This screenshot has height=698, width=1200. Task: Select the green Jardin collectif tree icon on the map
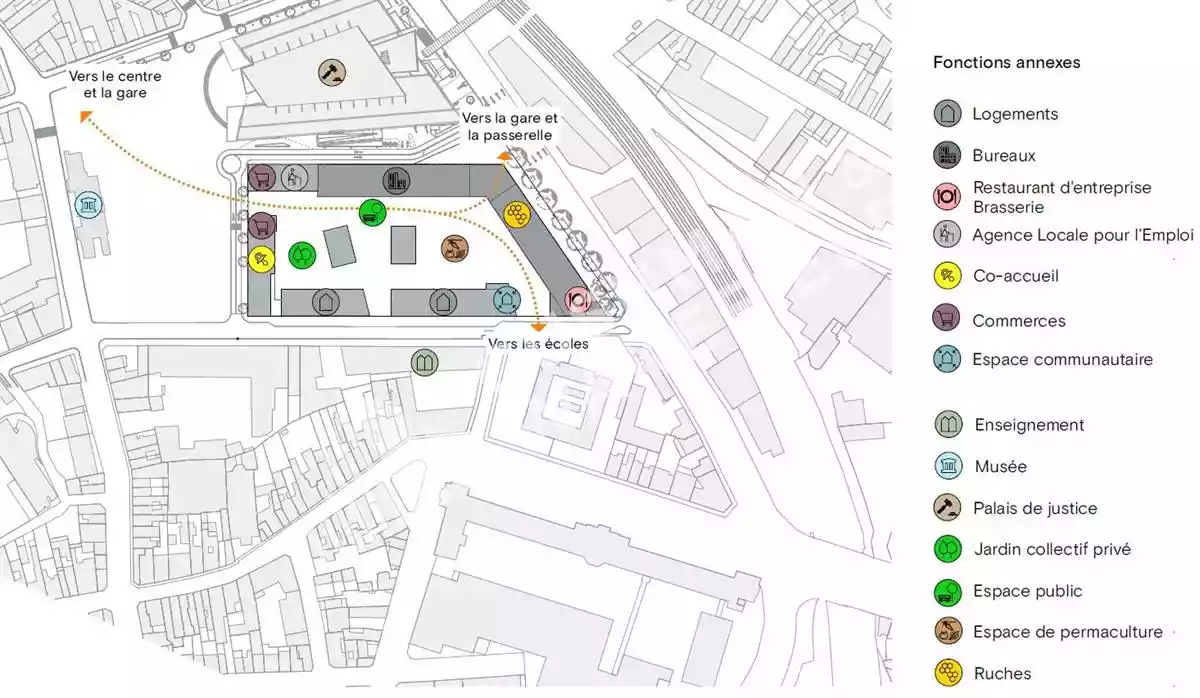point(301,255)
